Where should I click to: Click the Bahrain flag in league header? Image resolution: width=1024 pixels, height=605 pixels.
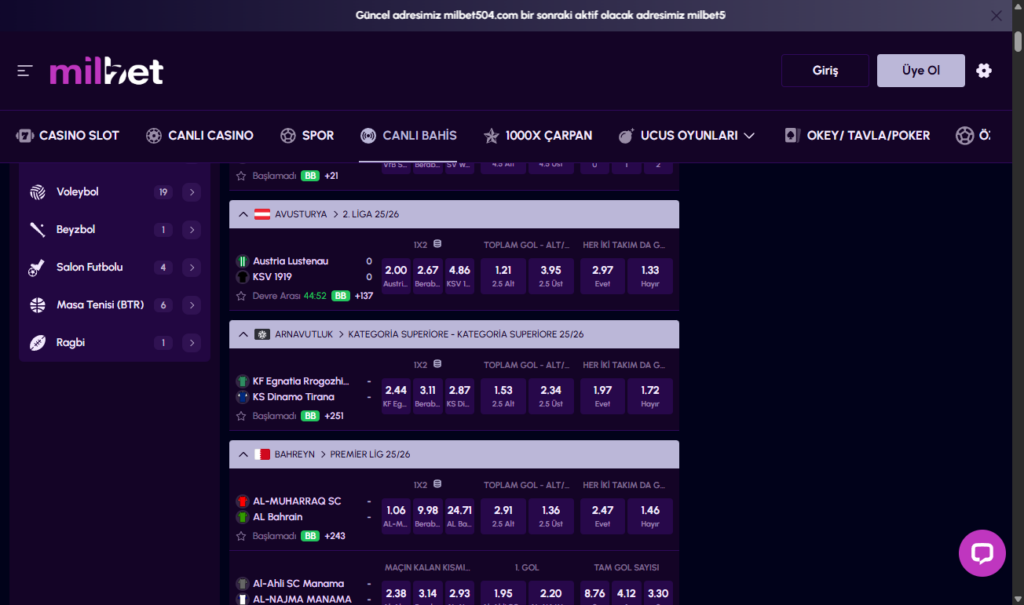click(262, 455)
